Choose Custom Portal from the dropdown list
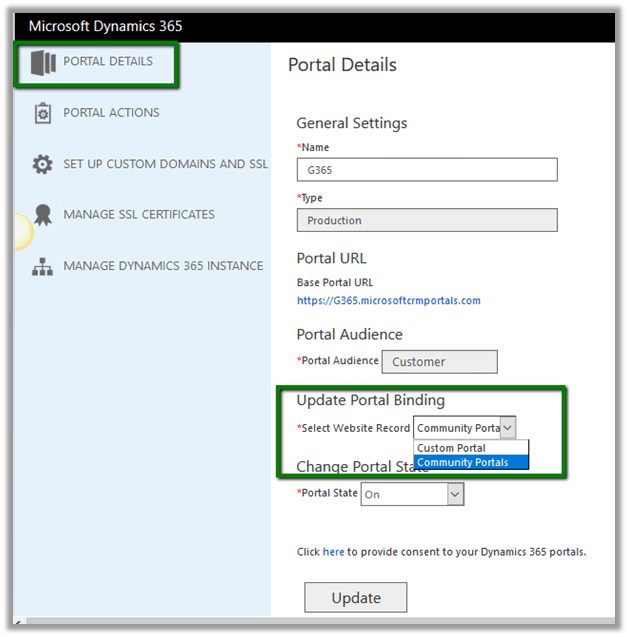This screenshot has height=637, width=628. (471, 448)
